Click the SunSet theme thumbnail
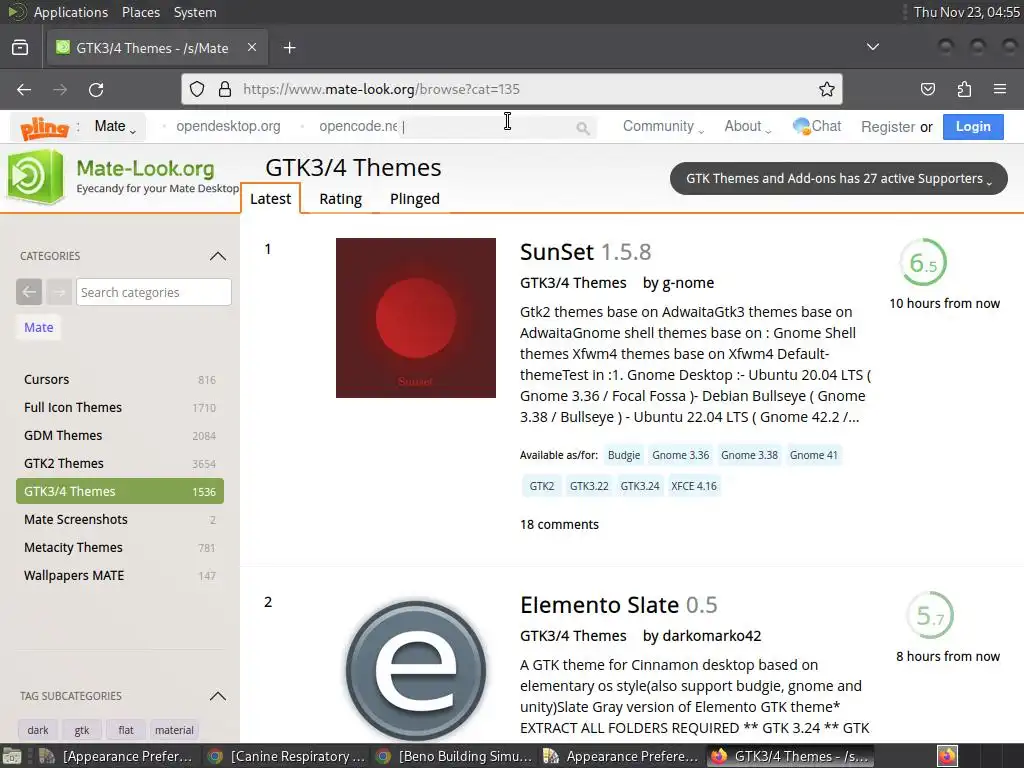The height and width of the screenshot is (768, 1024). coord(415,317)
